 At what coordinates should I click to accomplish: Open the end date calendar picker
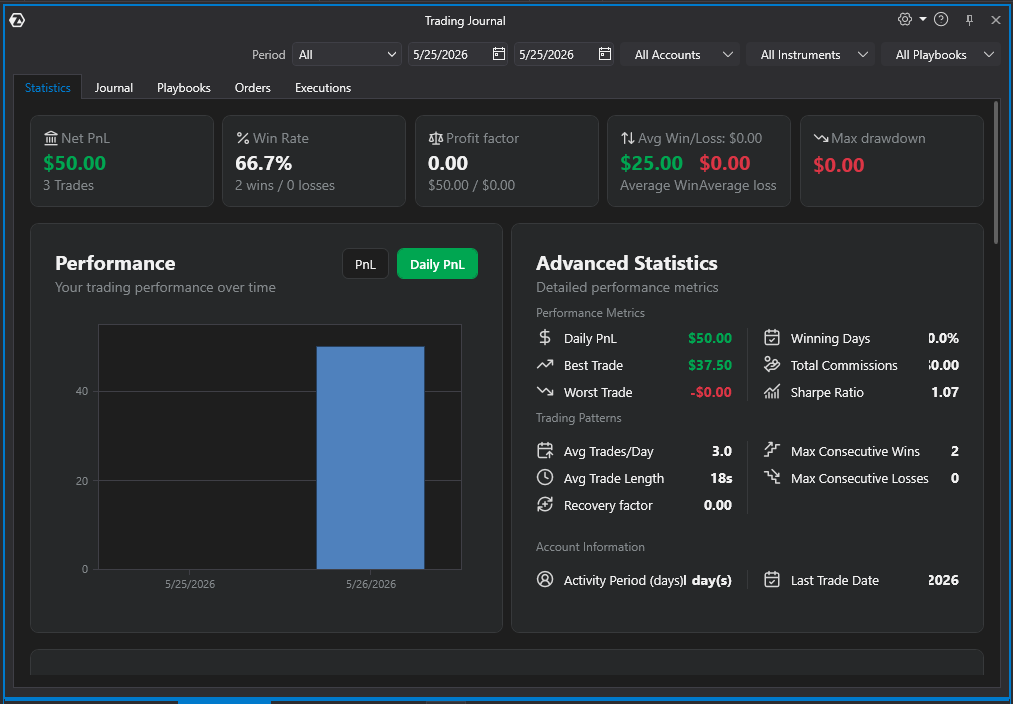pyautogui.click(x=605, y=54)
